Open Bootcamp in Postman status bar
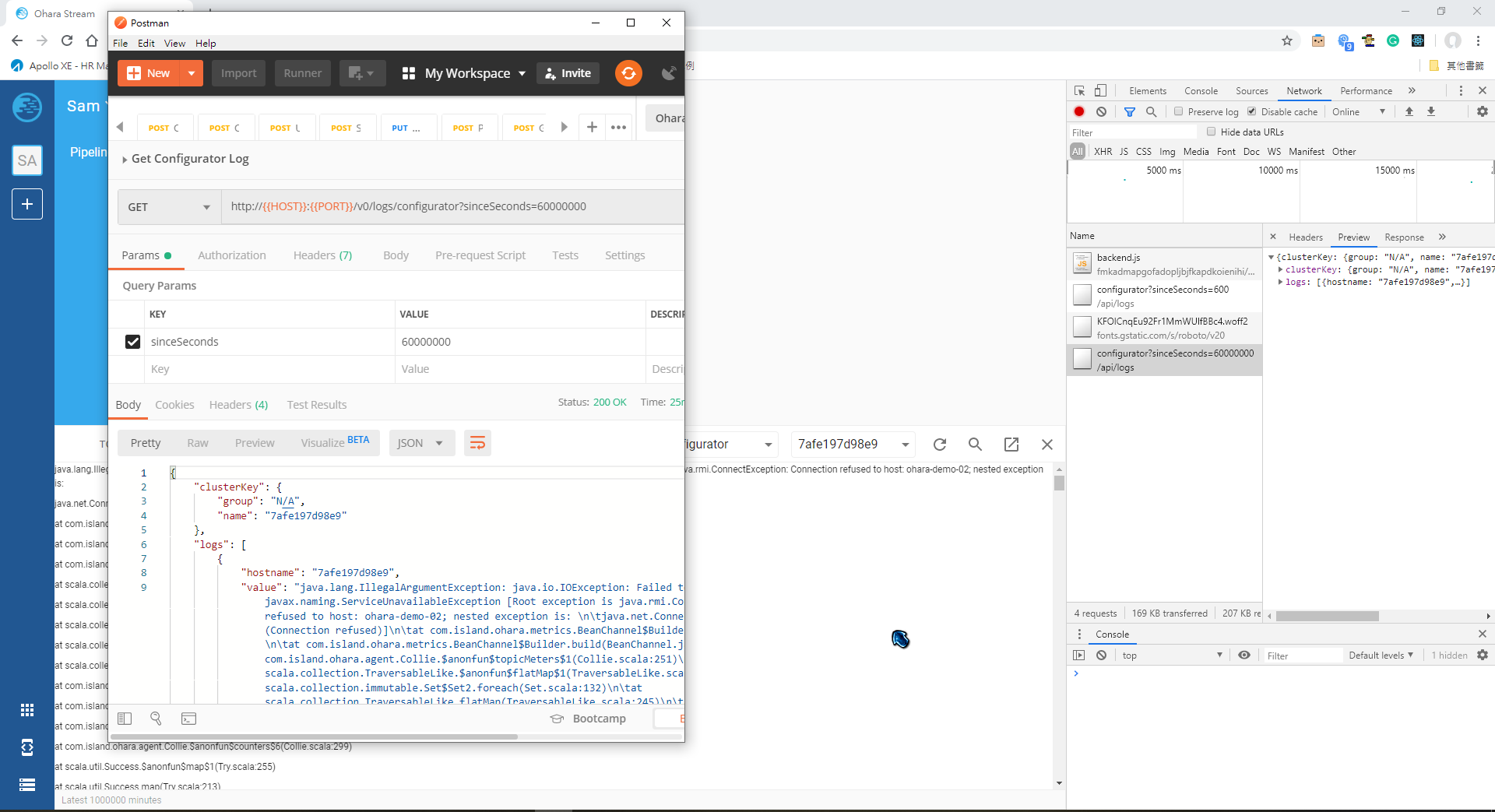This screenshot has height=812, width=1495. (x=589, y=719)
